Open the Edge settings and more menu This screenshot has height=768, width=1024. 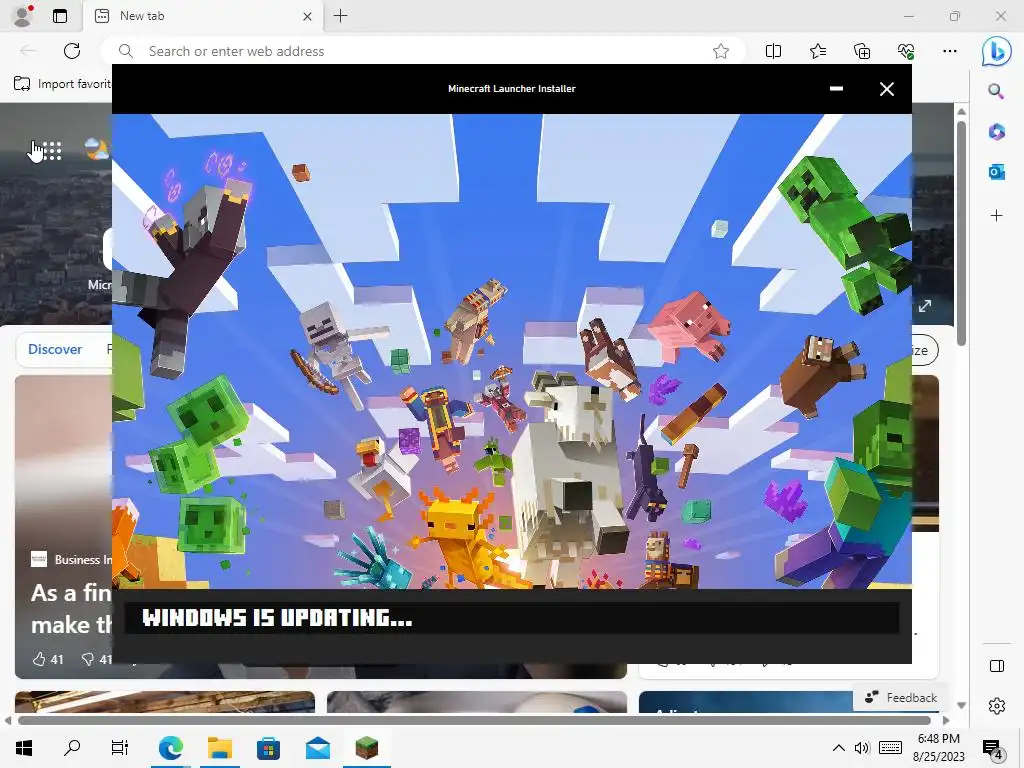[950, 51]
